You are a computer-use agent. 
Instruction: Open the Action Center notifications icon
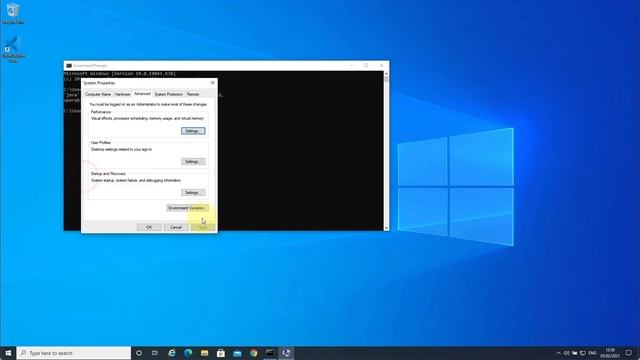629,353
